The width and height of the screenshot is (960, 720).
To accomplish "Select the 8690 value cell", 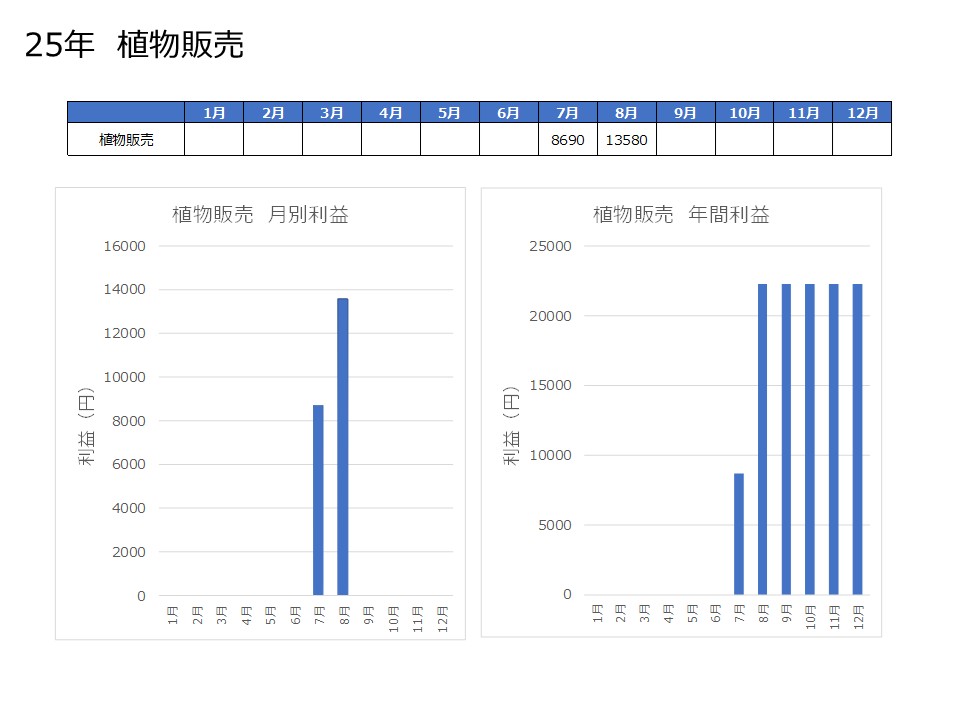I will pyautogui.click(x=568, y=140).
